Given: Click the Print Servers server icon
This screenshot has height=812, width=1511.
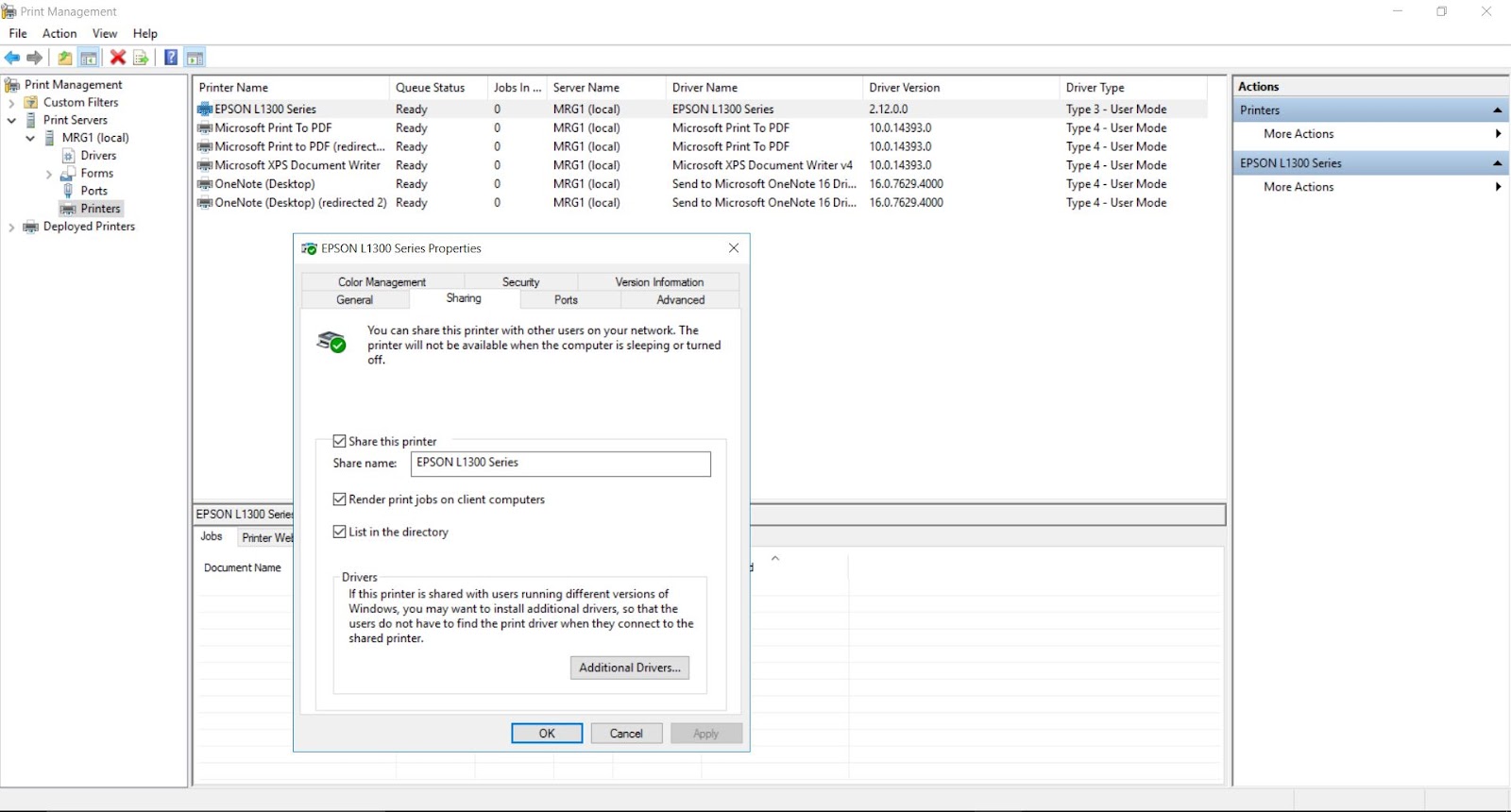Looking at the screenshot, I should [x=31, y=120].
